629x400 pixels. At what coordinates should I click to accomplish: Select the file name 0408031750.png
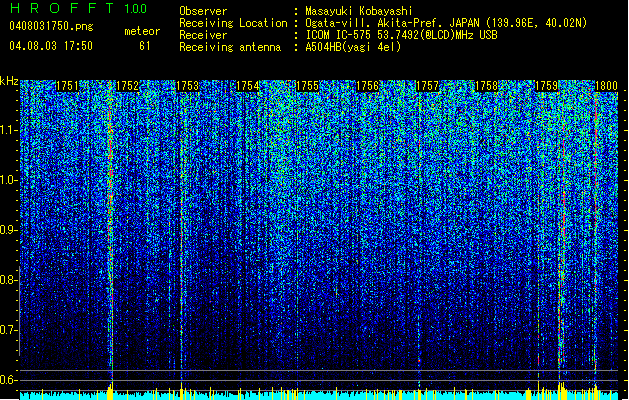[x=51, y=26]
